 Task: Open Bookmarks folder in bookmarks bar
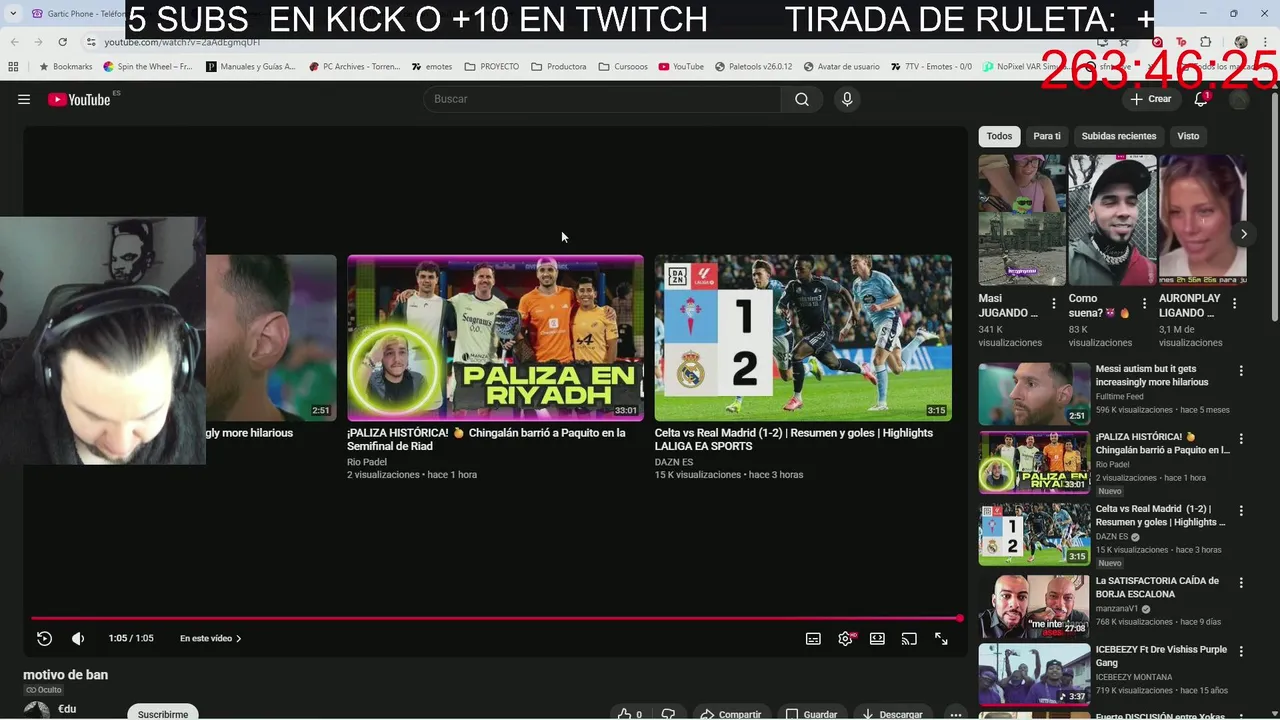pos(65,67)
